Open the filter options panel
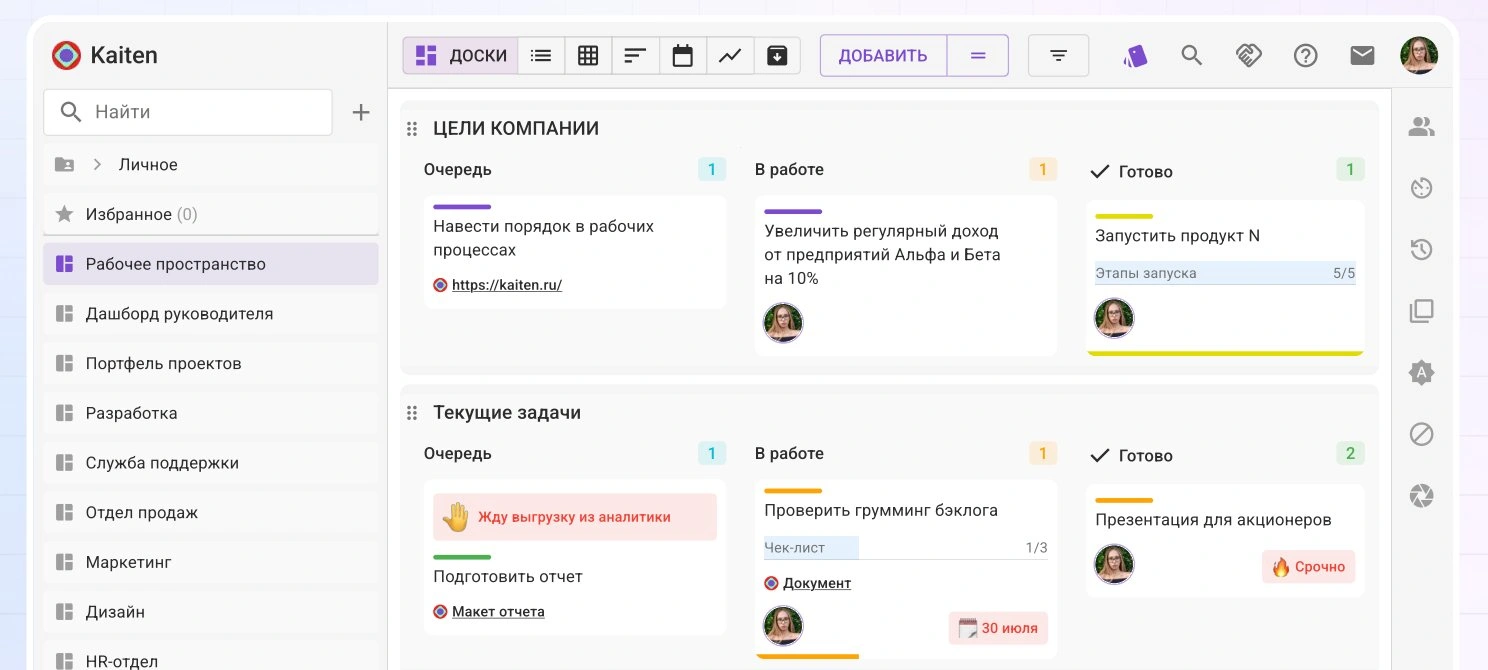The image size is (1488, 670). (1058, 55)
